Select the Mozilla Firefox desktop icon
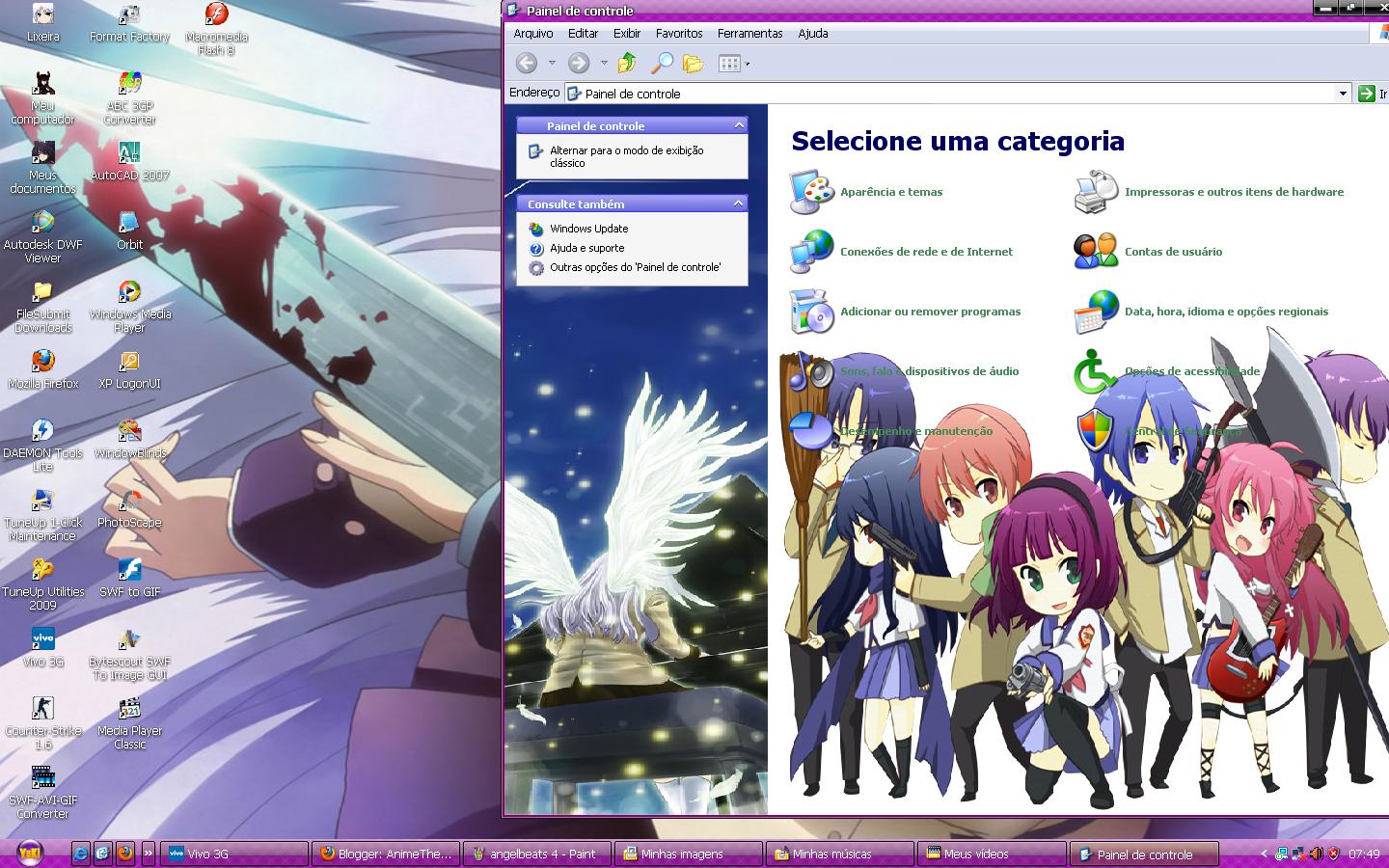Screen dimensions: 1389x868 pos(42,370)
